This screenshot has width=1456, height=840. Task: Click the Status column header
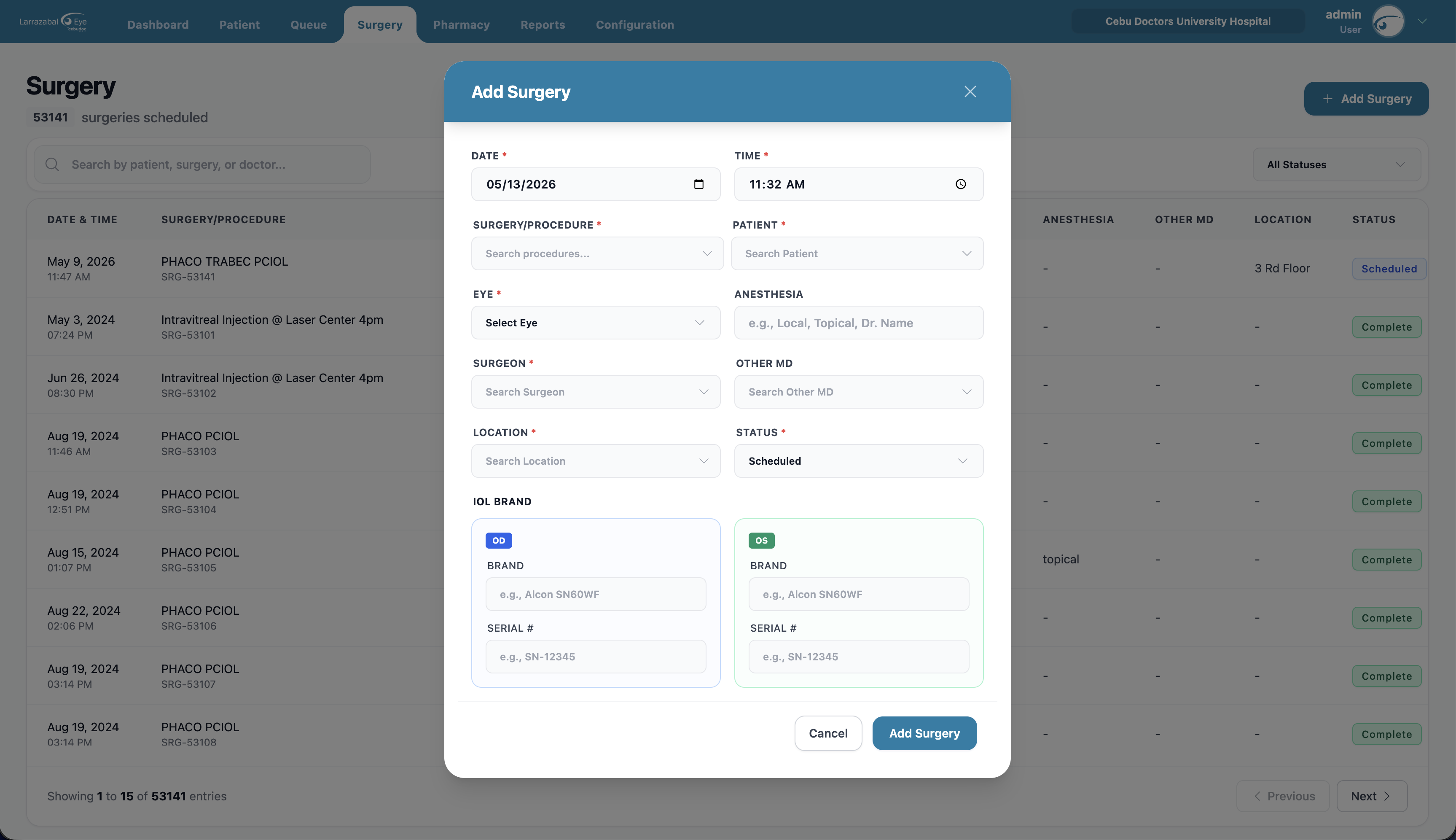tap(1373, 219)
